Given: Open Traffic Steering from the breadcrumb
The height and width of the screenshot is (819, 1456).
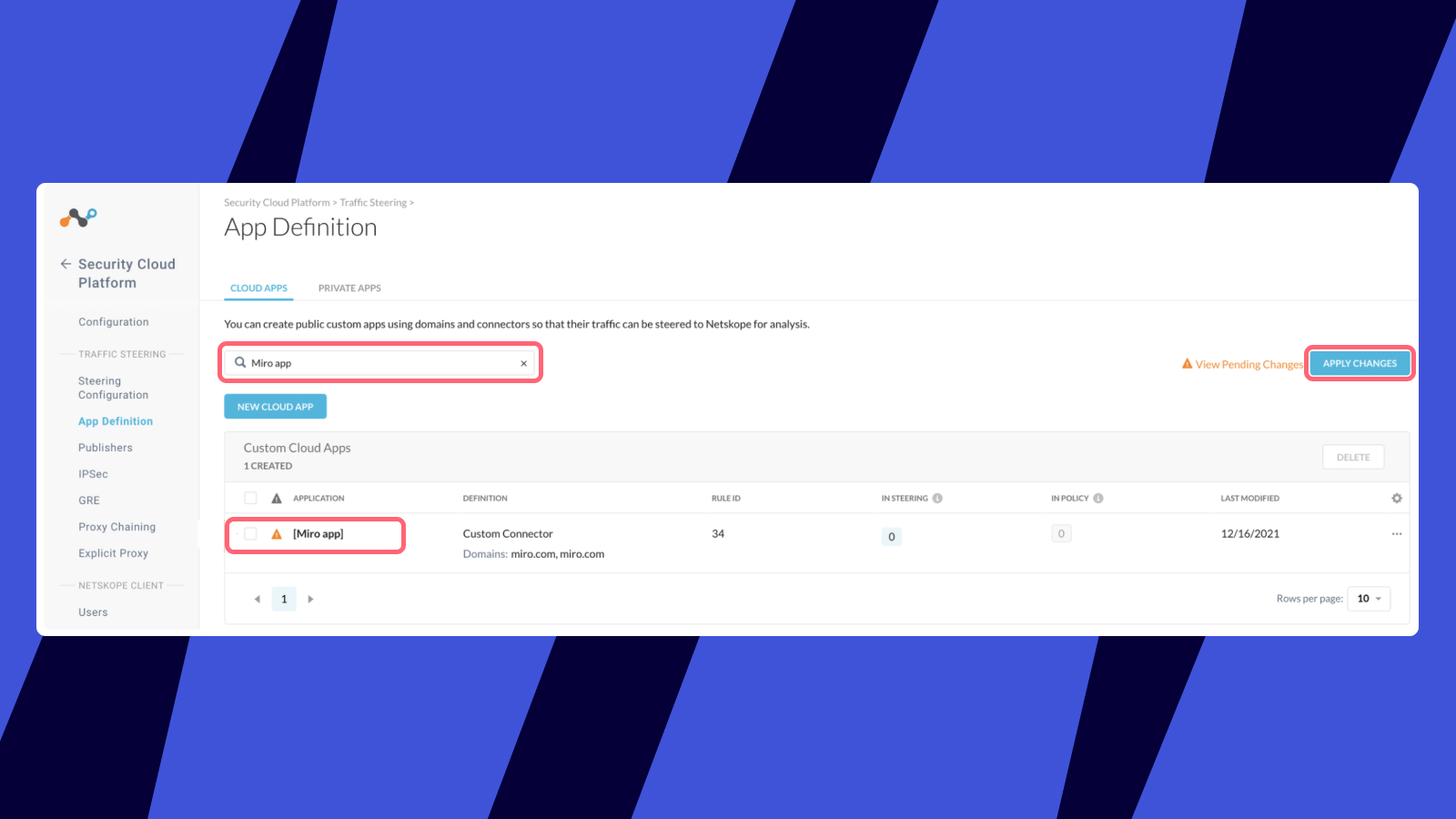Looking at the screenshot, I should (373, 202).
